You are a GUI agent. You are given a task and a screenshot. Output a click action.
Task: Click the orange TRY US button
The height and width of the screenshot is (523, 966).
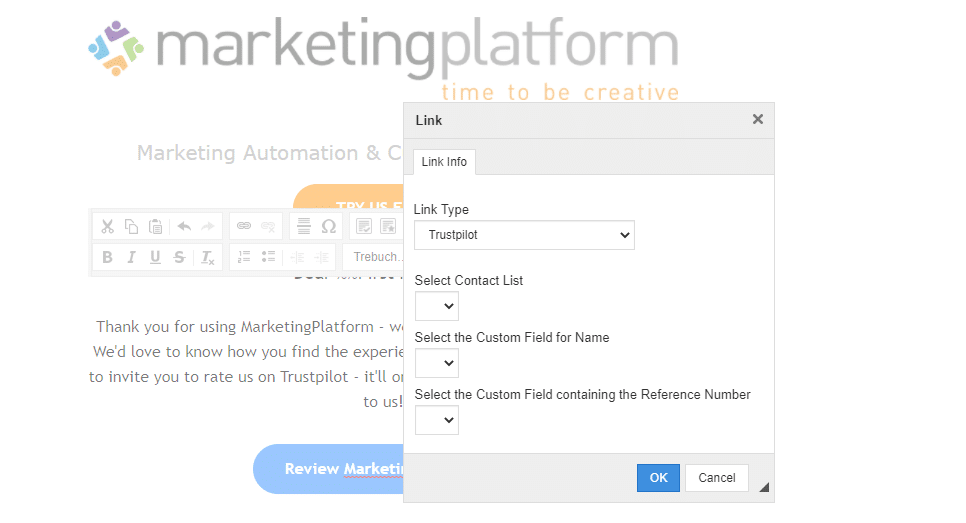[349, 197]
